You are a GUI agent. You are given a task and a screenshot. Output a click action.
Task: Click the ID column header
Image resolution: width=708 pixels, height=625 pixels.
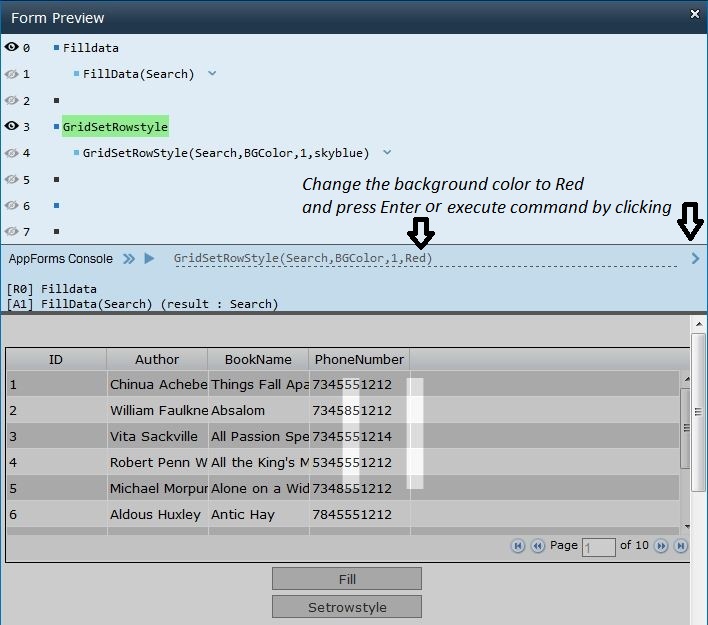pyautogui.click(x=56, y=359)
